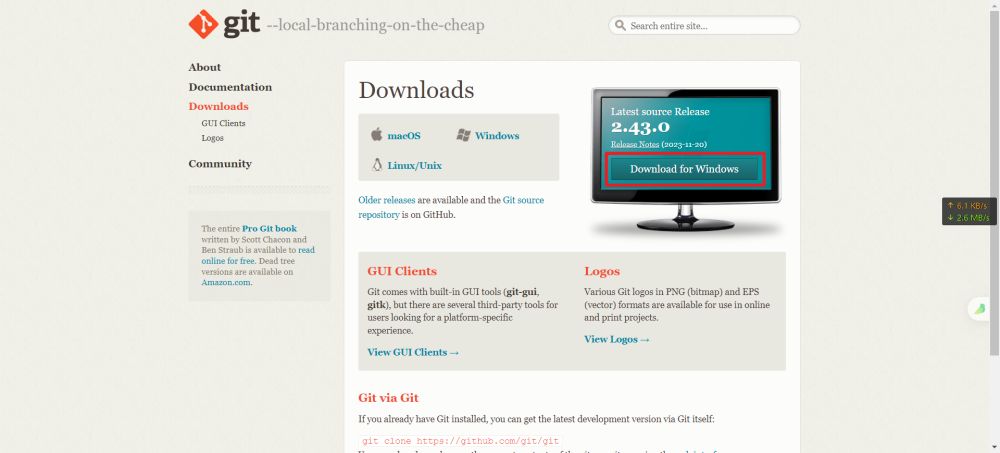Open GUI Clients sidebar sub-item

[223, 123]
